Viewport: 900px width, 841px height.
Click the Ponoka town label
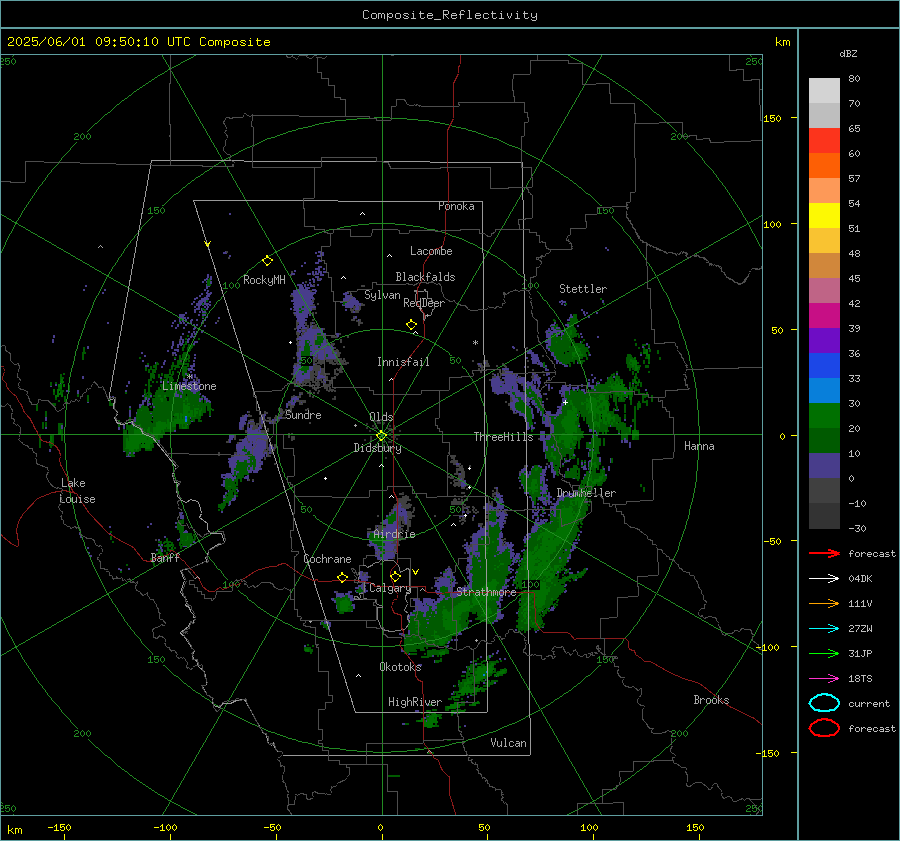coord(456,206)
